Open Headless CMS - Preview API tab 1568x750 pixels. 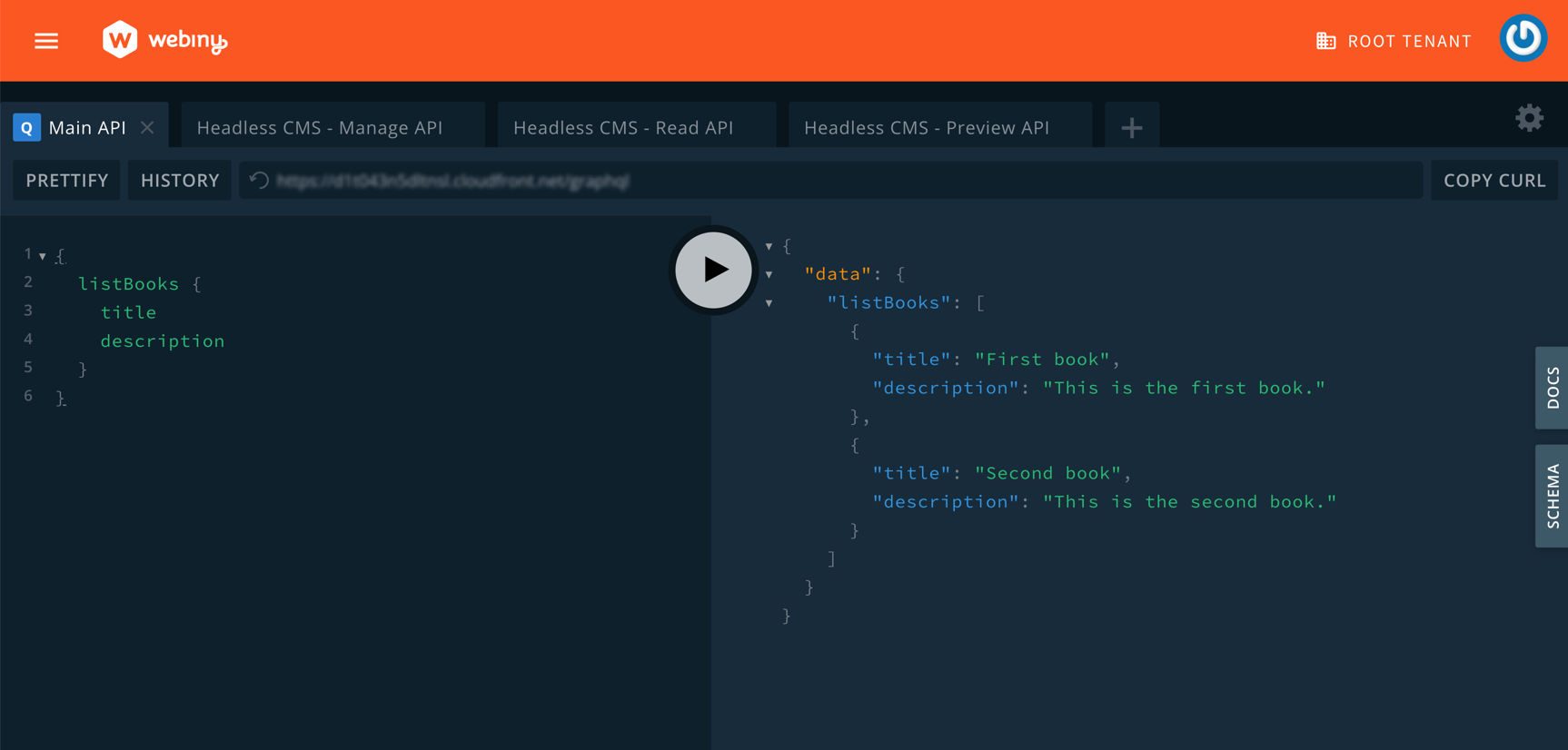(927, 128)
